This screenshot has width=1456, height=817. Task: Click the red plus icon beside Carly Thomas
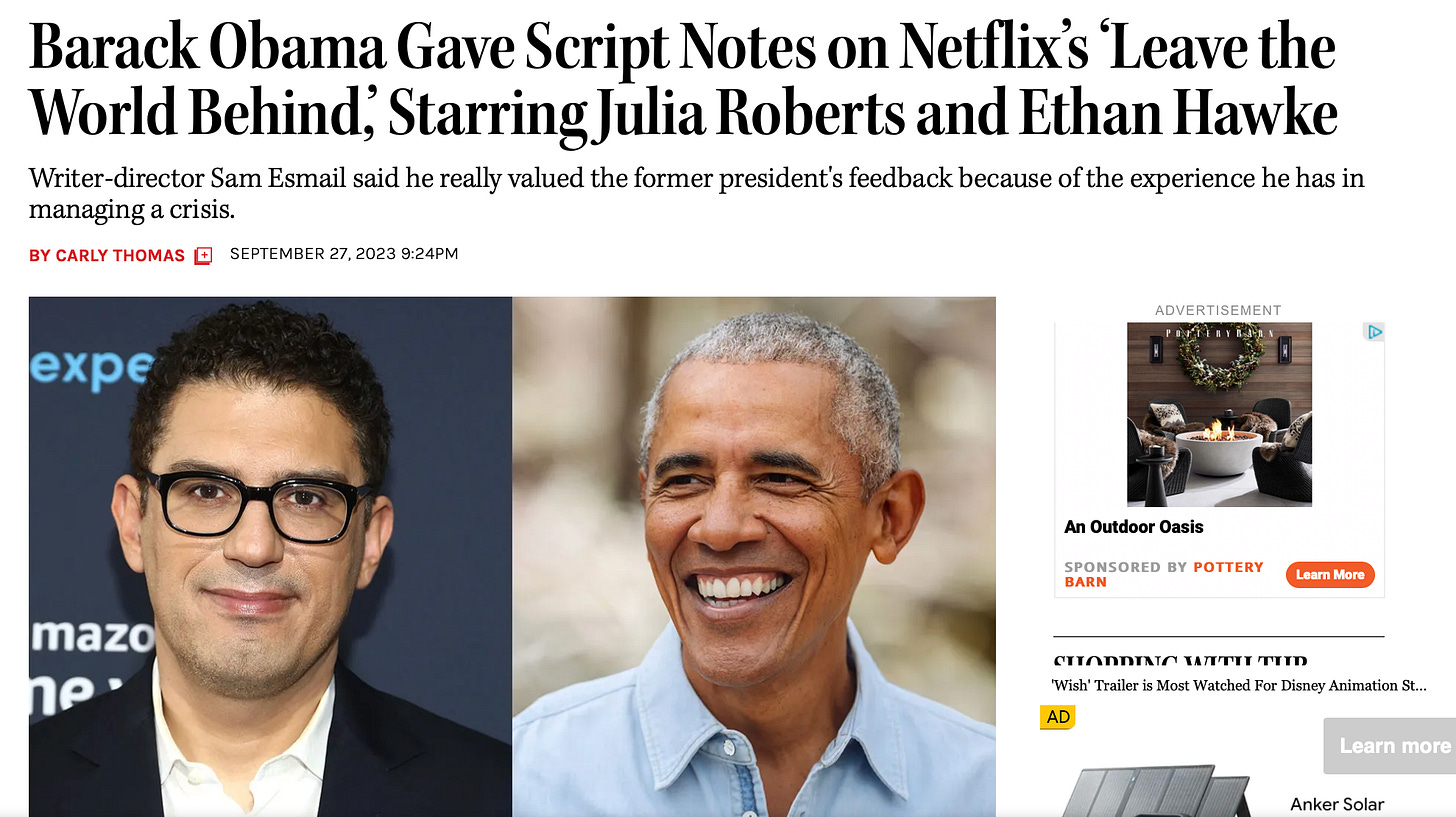(203, 255)
